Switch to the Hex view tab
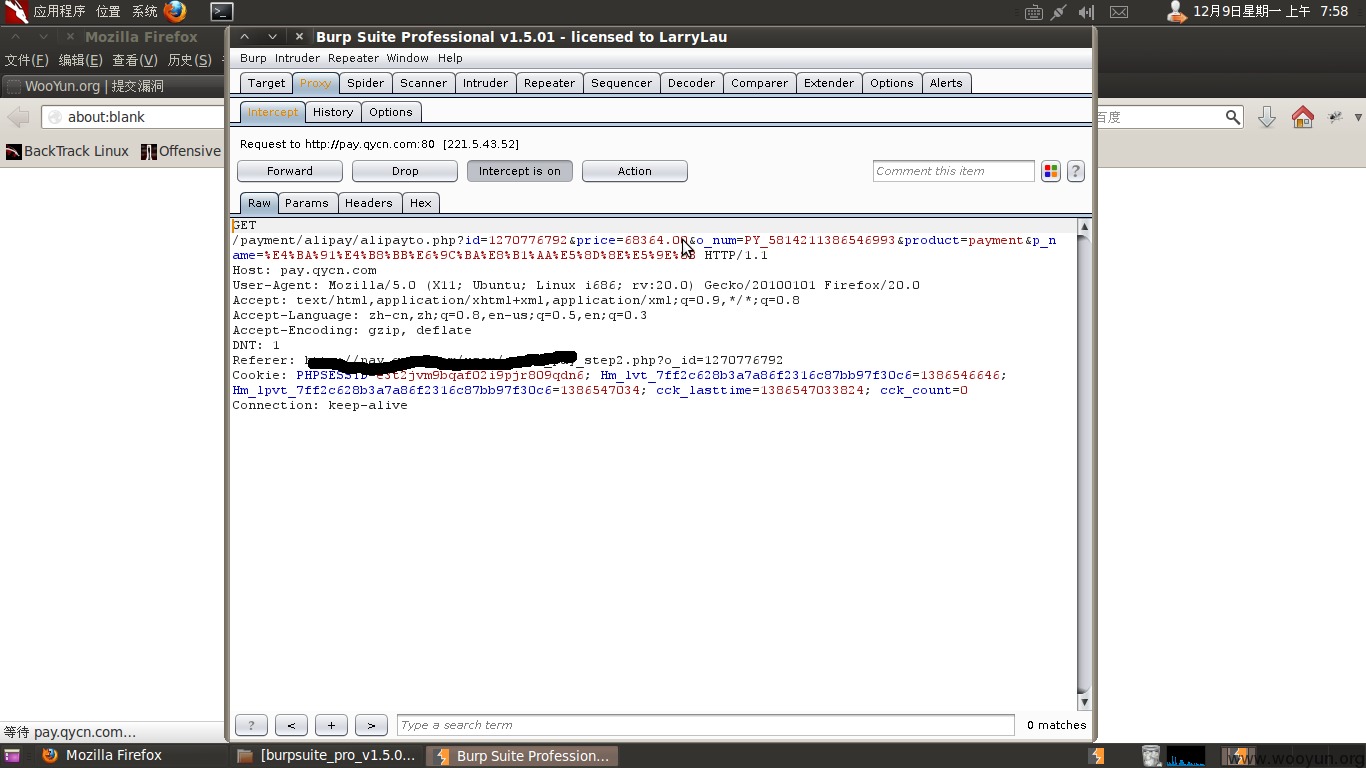1366x768 pixels. coord(420,203)
